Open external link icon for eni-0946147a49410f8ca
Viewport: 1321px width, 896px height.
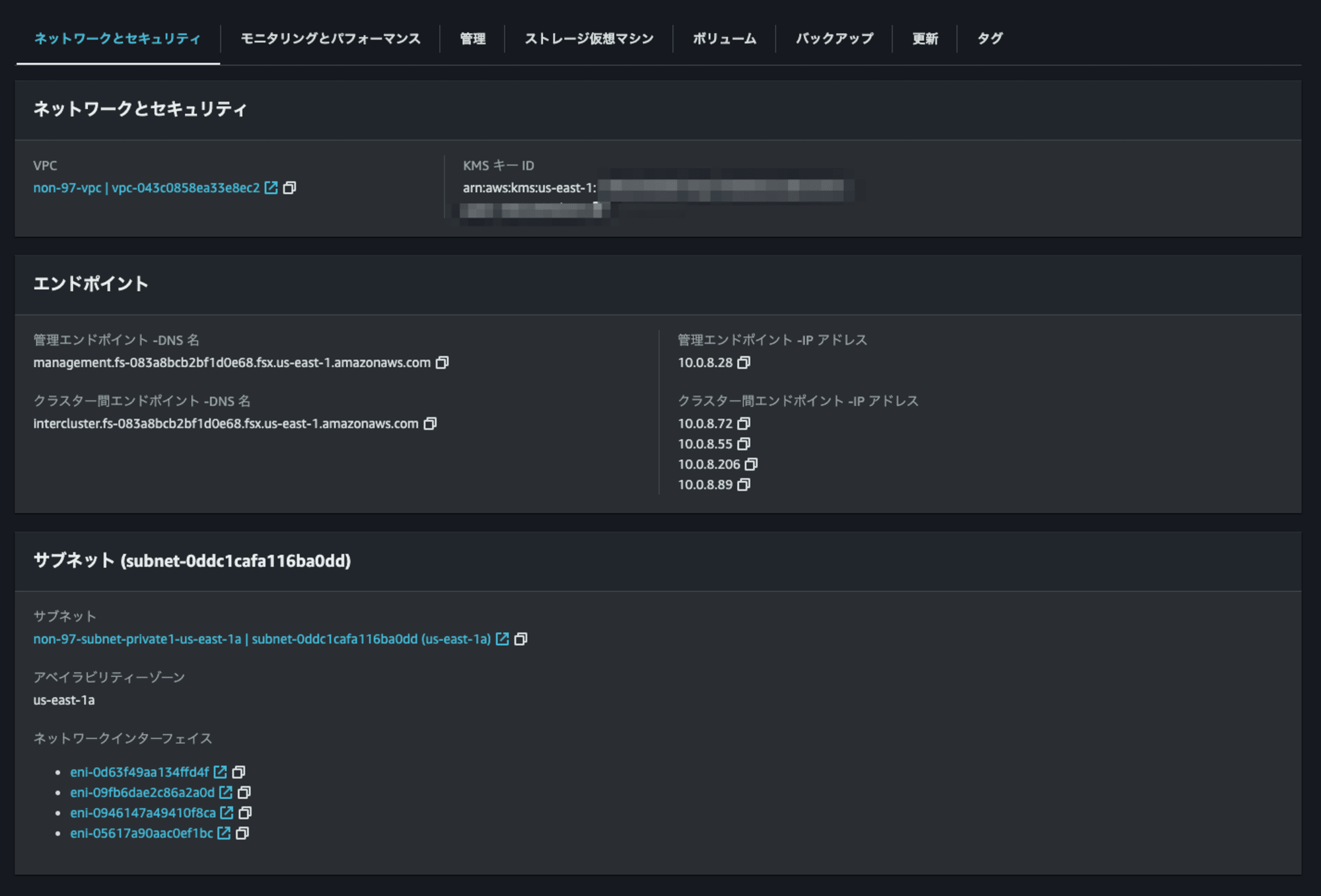pos(227,813)
